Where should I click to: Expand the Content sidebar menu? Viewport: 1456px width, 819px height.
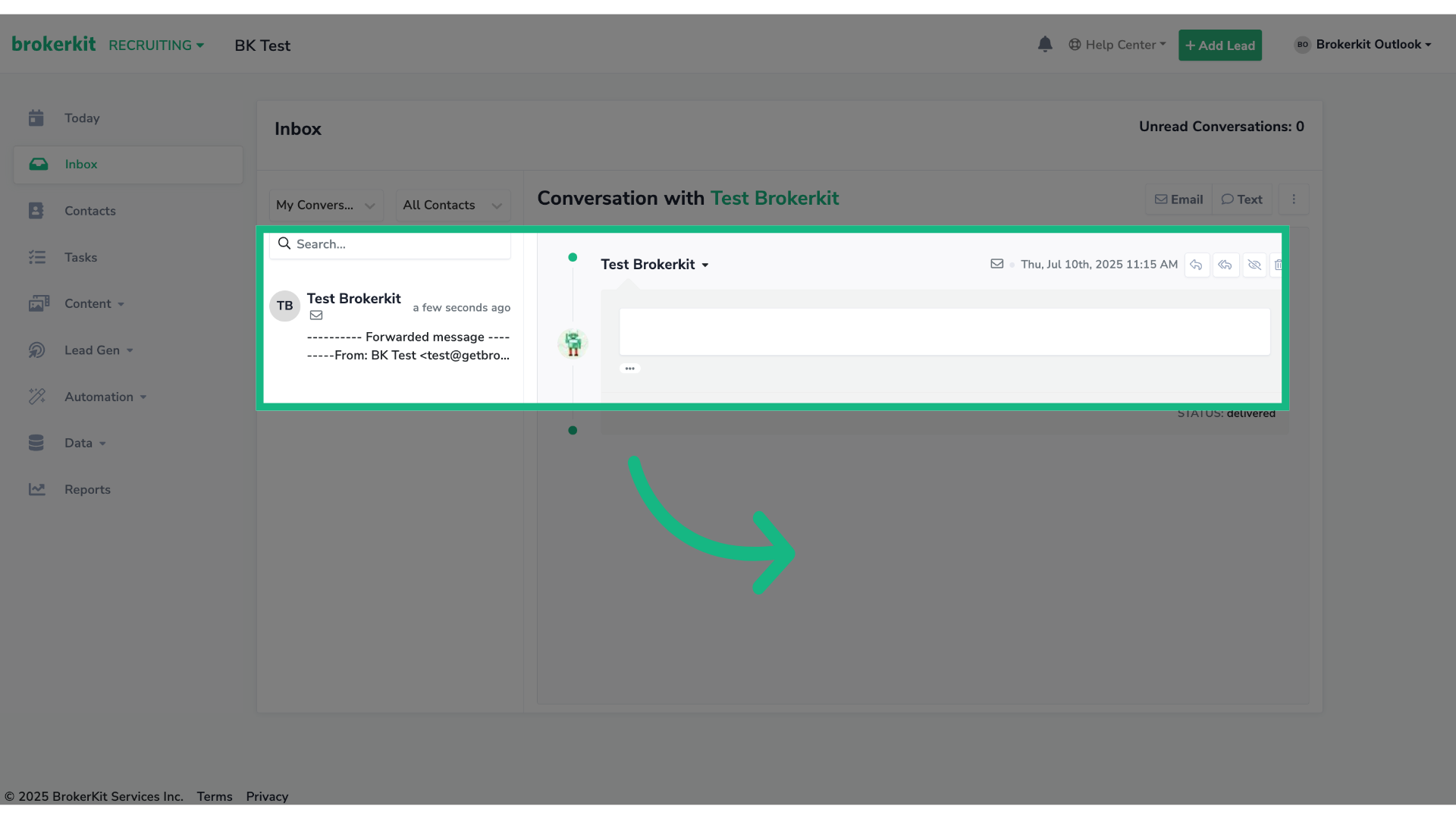[x=94, y=304]
